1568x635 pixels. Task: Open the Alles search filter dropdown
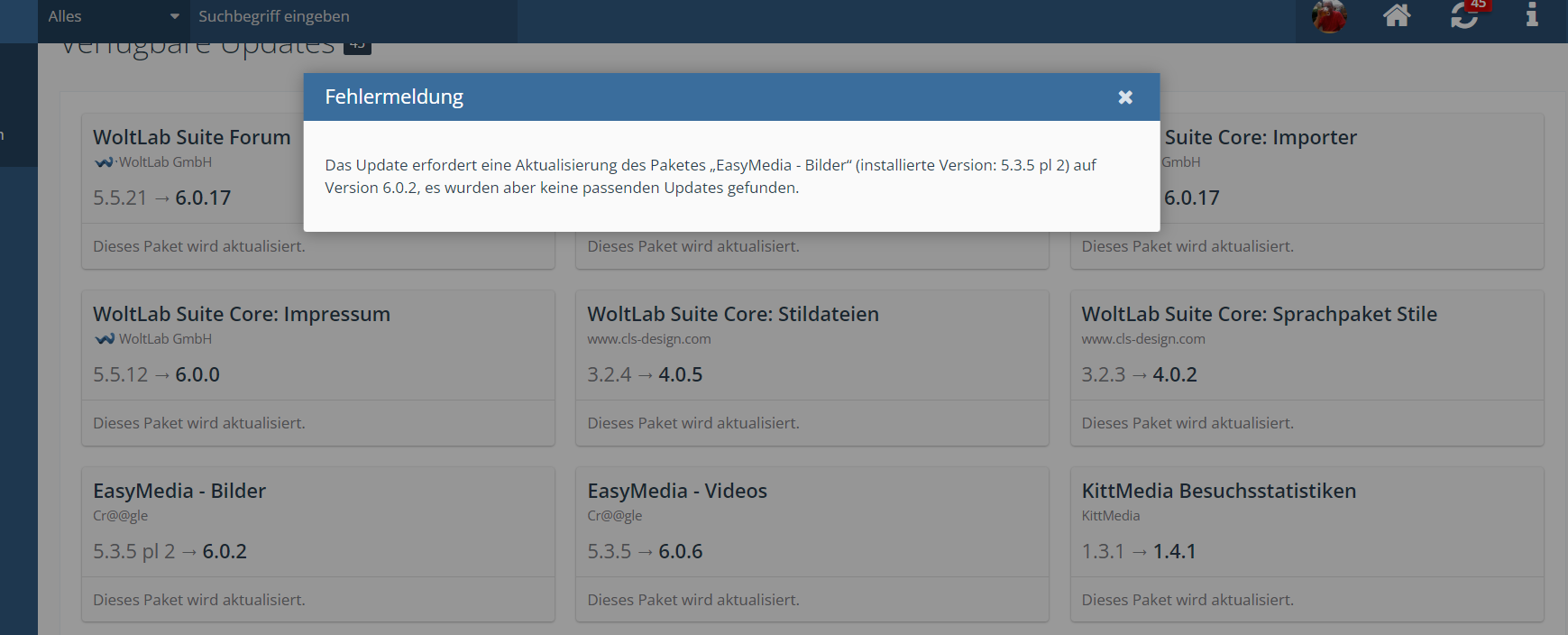(x=114, y=16)
